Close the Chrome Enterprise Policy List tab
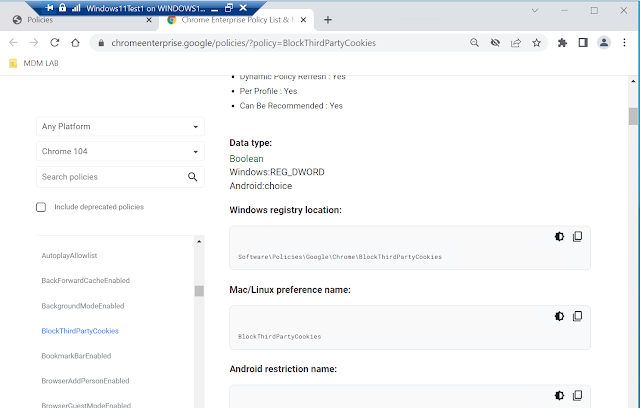Viewport: 640px width, 408px height. tap(303, 20)
